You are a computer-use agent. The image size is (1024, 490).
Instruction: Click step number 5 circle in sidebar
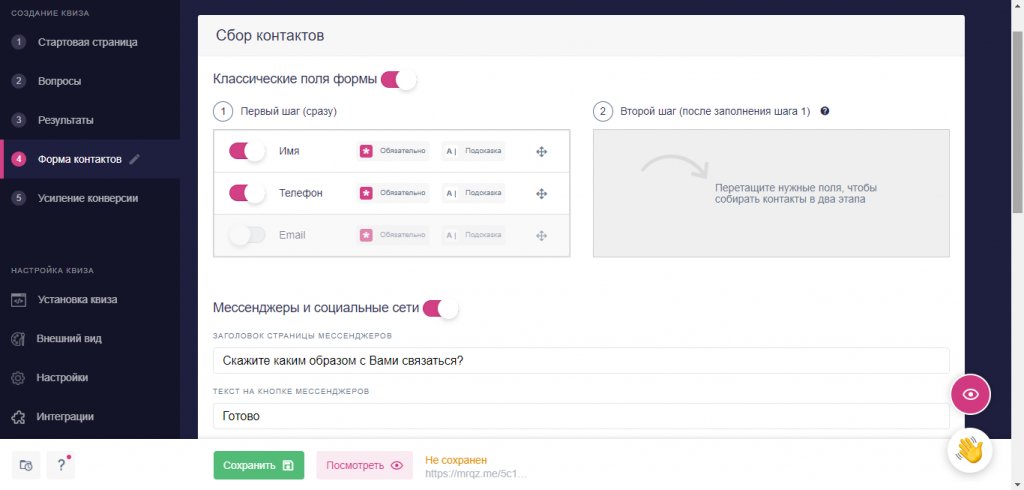point(18,198)
